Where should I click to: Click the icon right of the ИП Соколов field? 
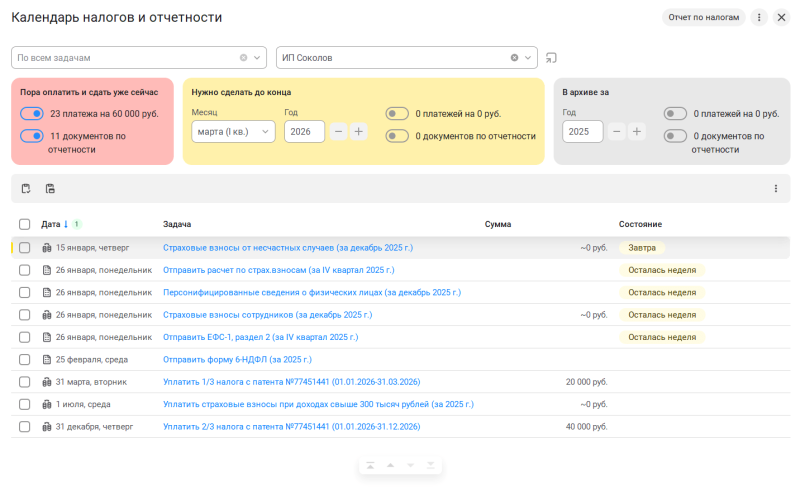tap(551, 57)
